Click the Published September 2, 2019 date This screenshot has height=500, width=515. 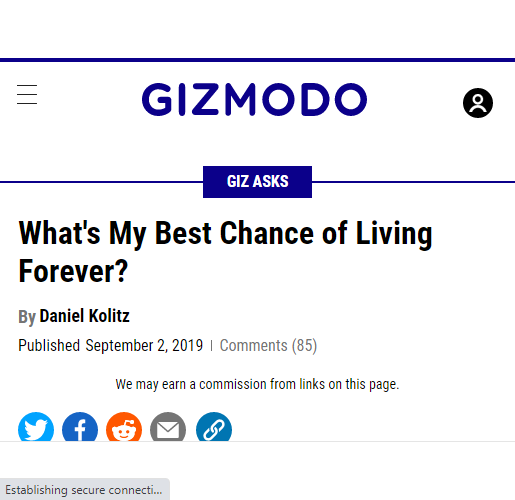[110, 345]
